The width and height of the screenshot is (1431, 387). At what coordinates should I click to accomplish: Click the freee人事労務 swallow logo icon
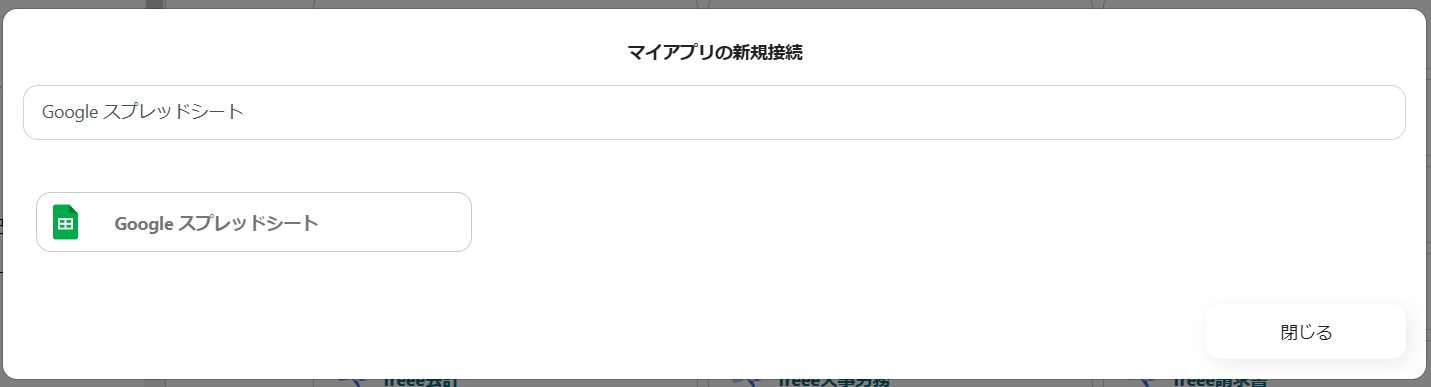pos(745,382)
